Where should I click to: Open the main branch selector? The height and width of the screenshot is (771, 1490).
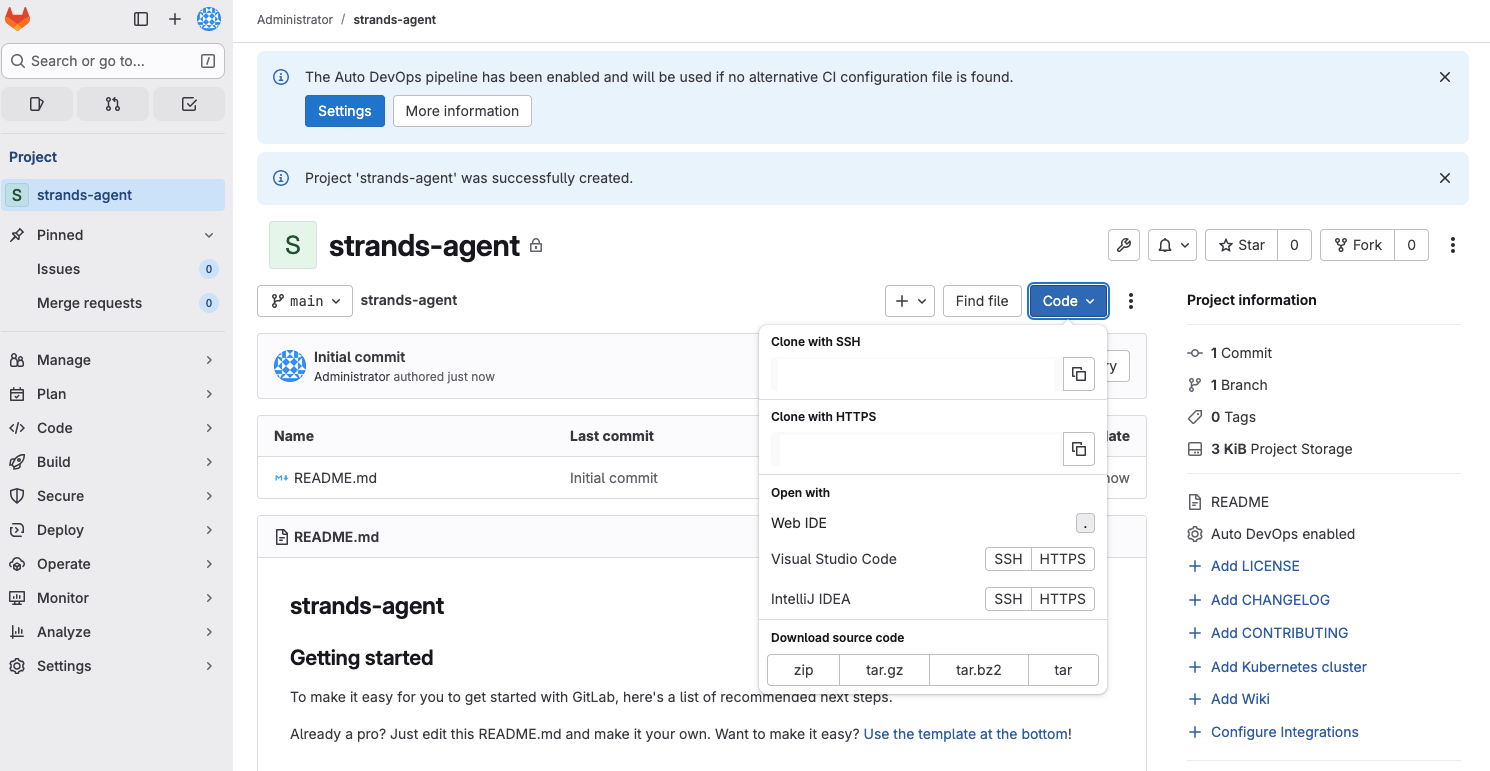(304, 300)
